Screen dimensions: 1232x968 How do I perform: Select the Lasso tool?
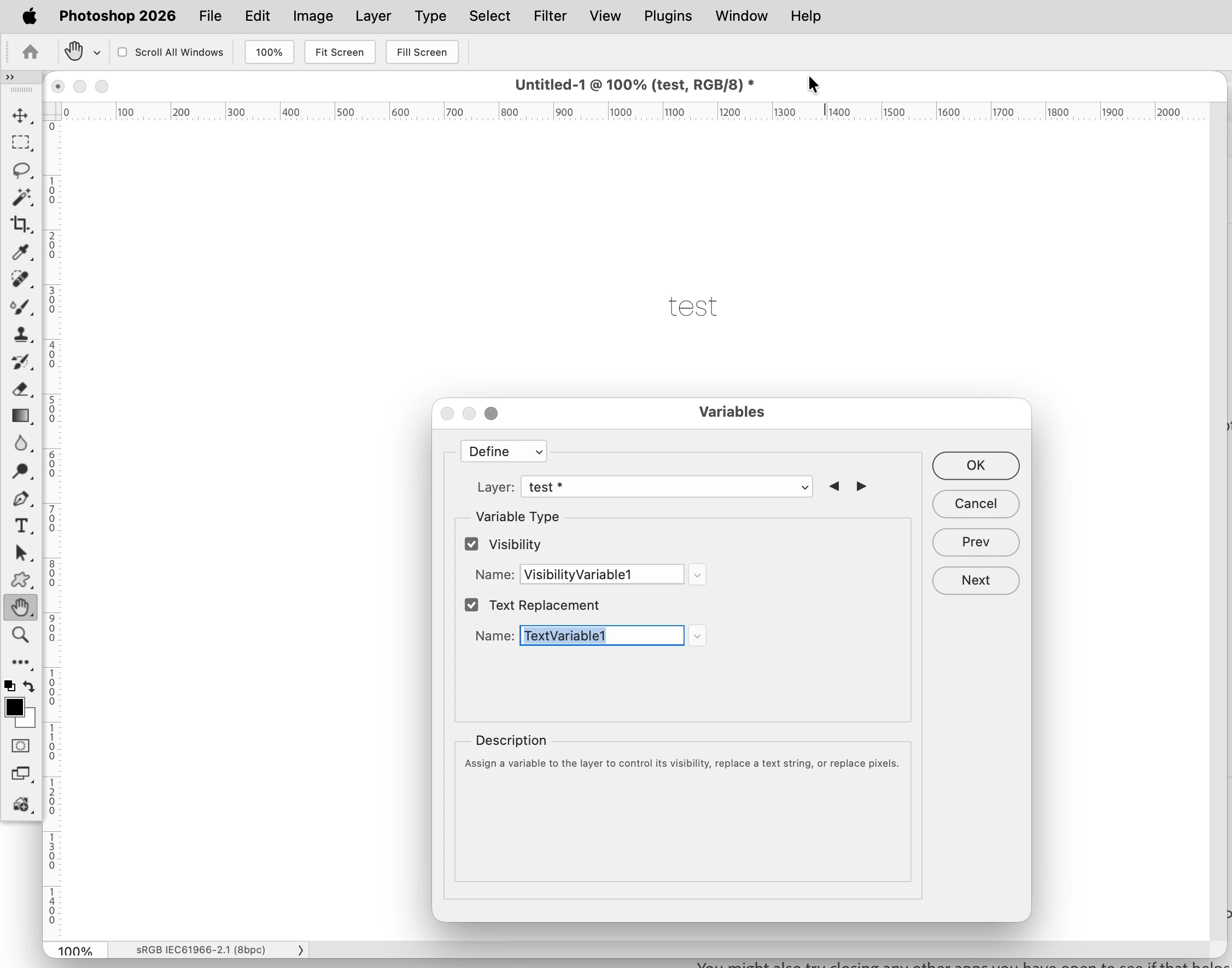[20, 170]
